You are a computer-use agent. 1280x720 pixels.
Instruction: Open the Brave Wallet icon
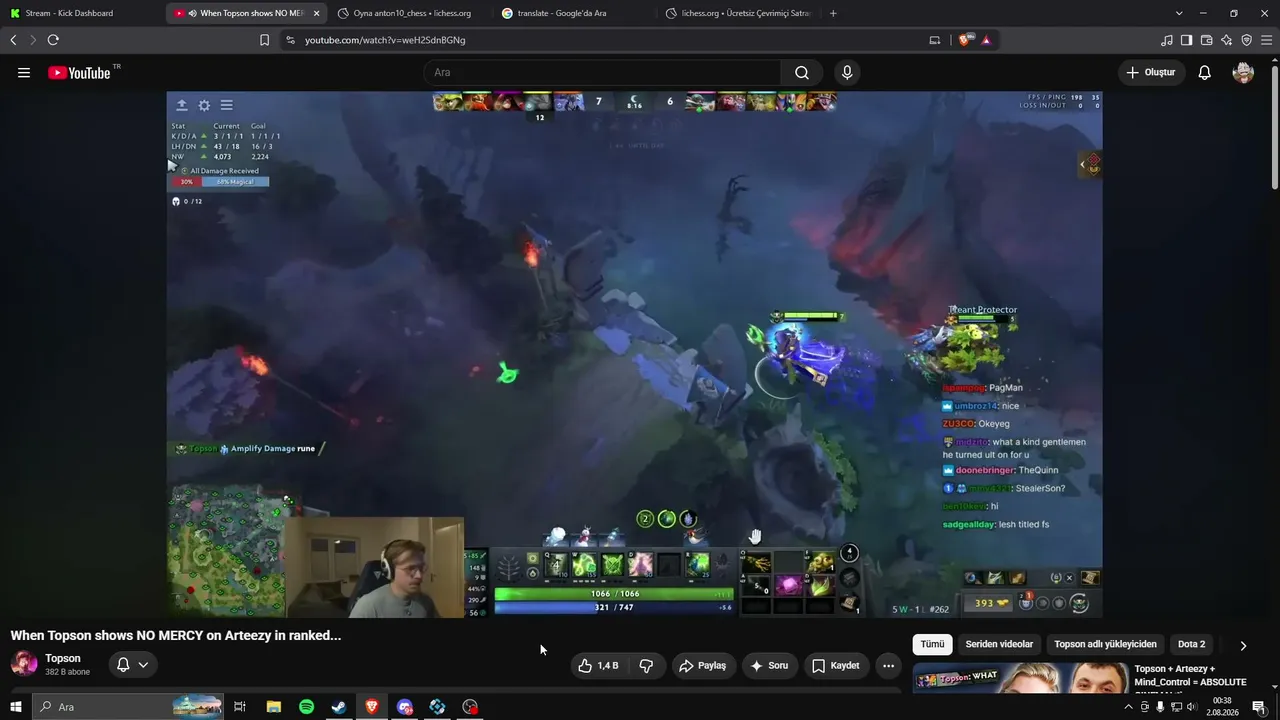(1206, 40)
